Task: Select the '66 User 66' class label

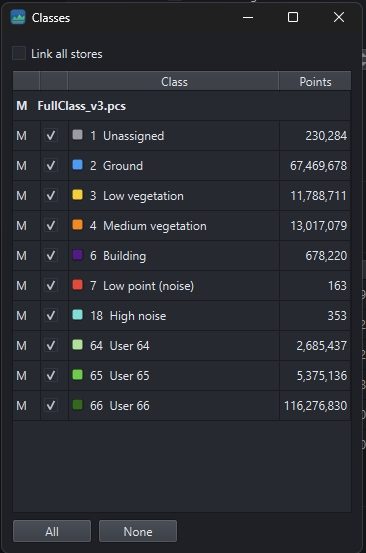Action: point(120,406)
